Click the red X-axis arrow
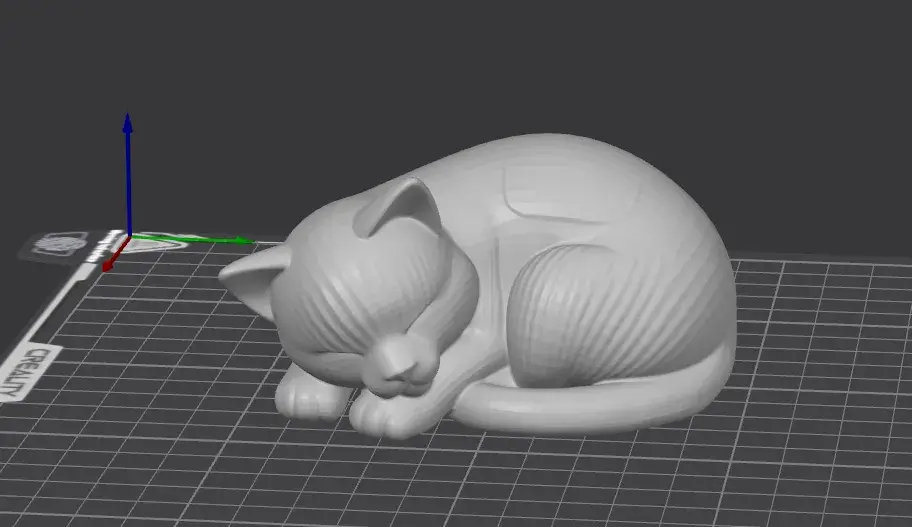This screenshot has height=527, width=912. [115, 255]
